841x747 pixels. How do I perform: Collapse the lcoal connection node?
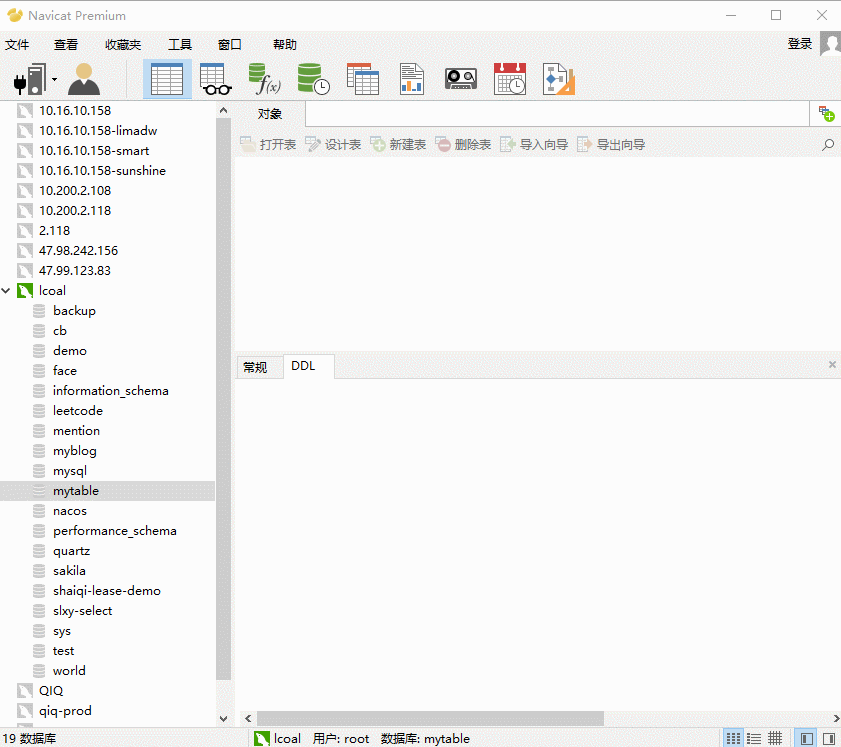(6, 291)
